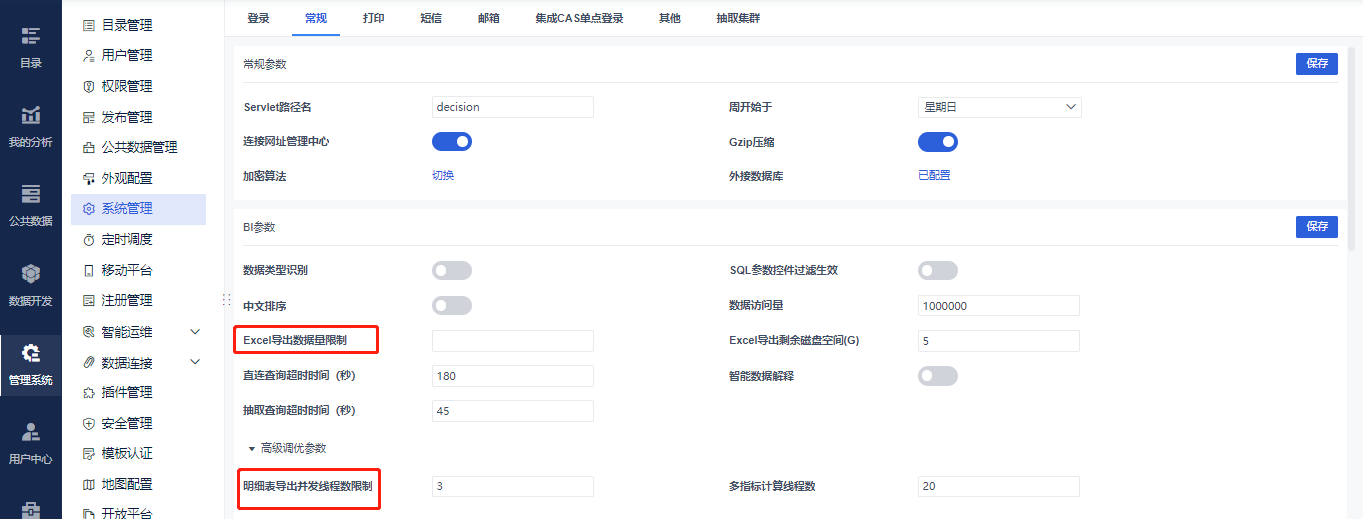Enable 数据类型识别 switch
This screenshot has width=1363, height=519.
click(451, 271)
